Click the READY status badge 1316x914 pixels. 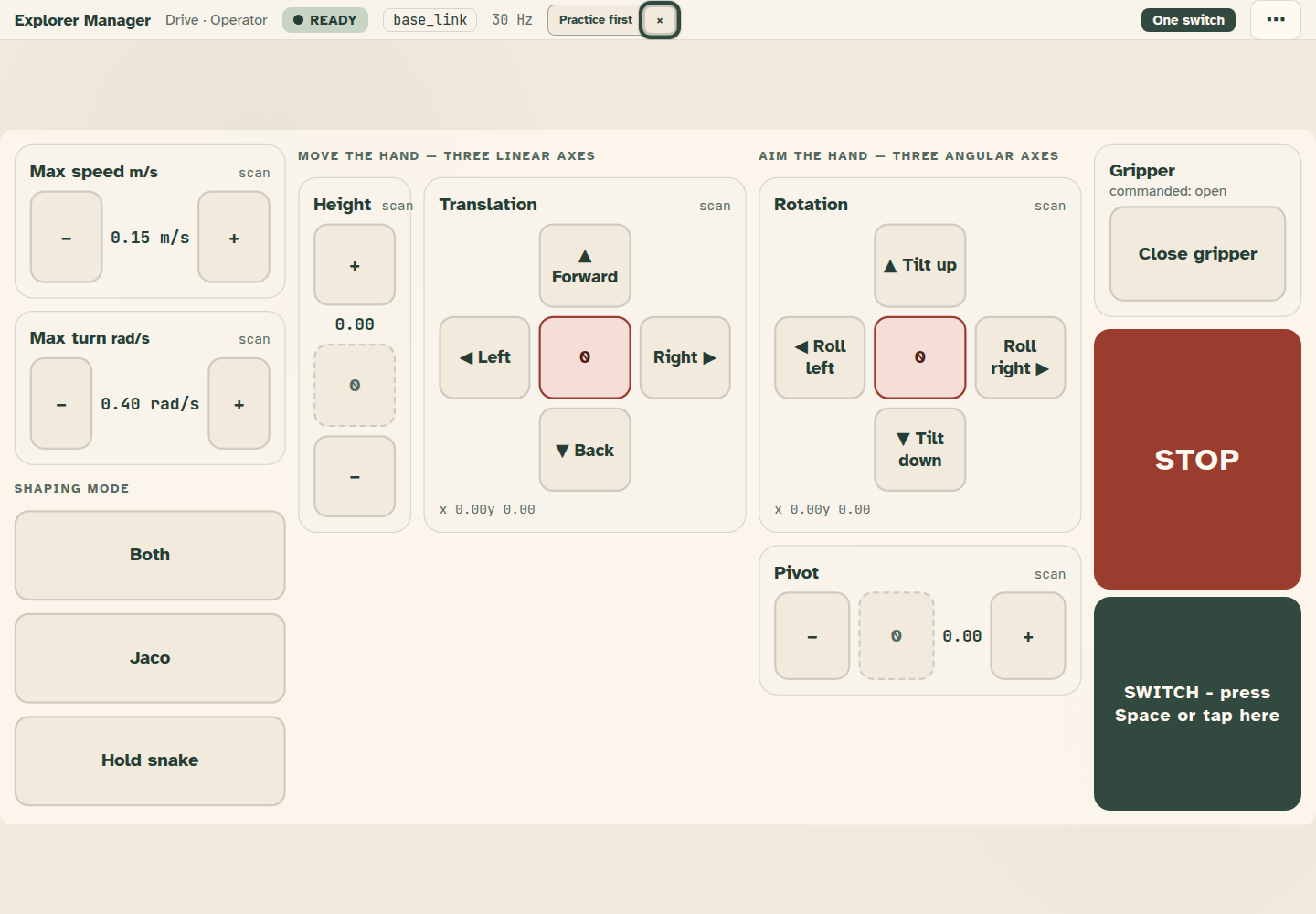click(x=325, y=20)
